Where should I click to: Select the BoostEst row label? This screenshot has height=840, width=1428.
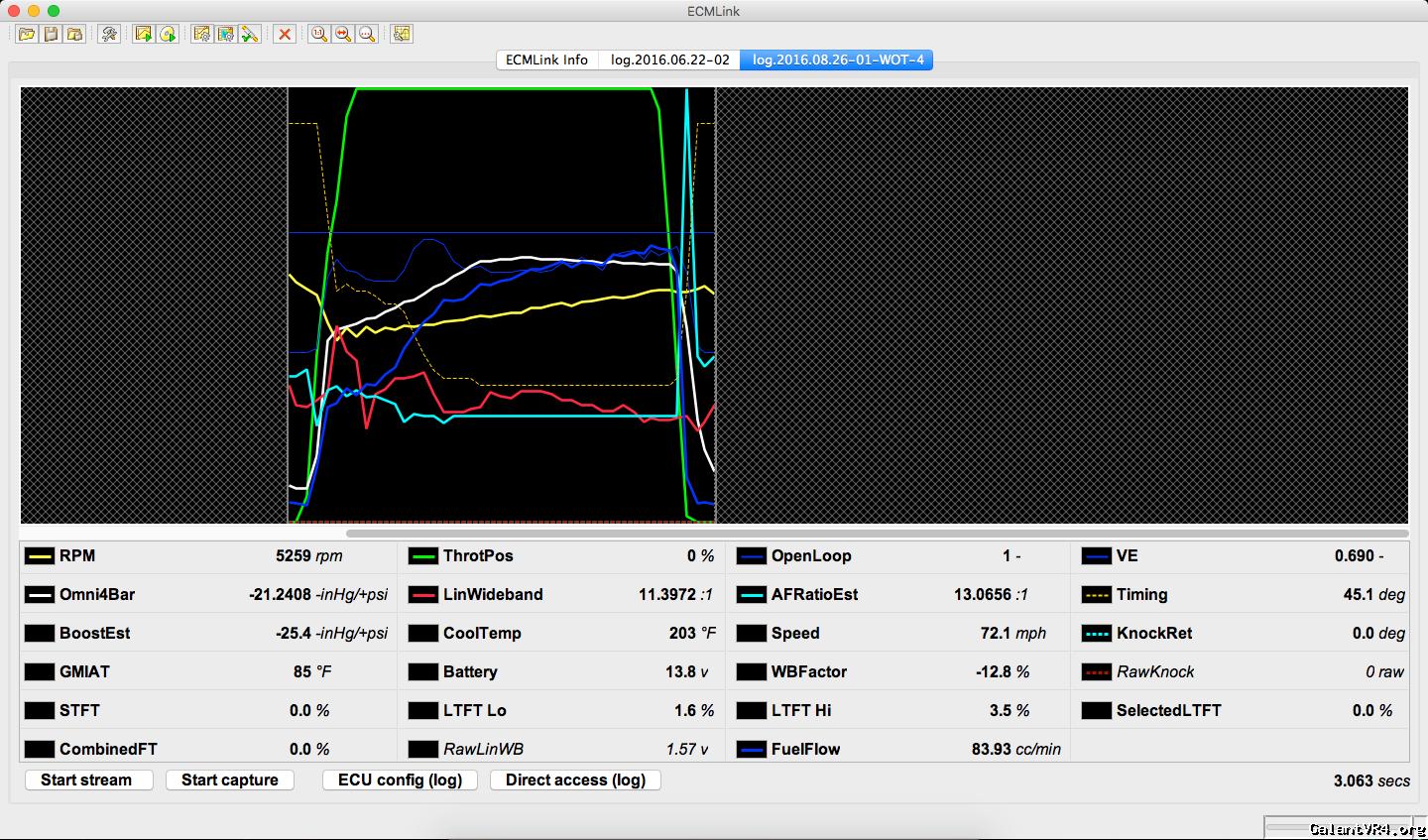(x=94, y=634)
